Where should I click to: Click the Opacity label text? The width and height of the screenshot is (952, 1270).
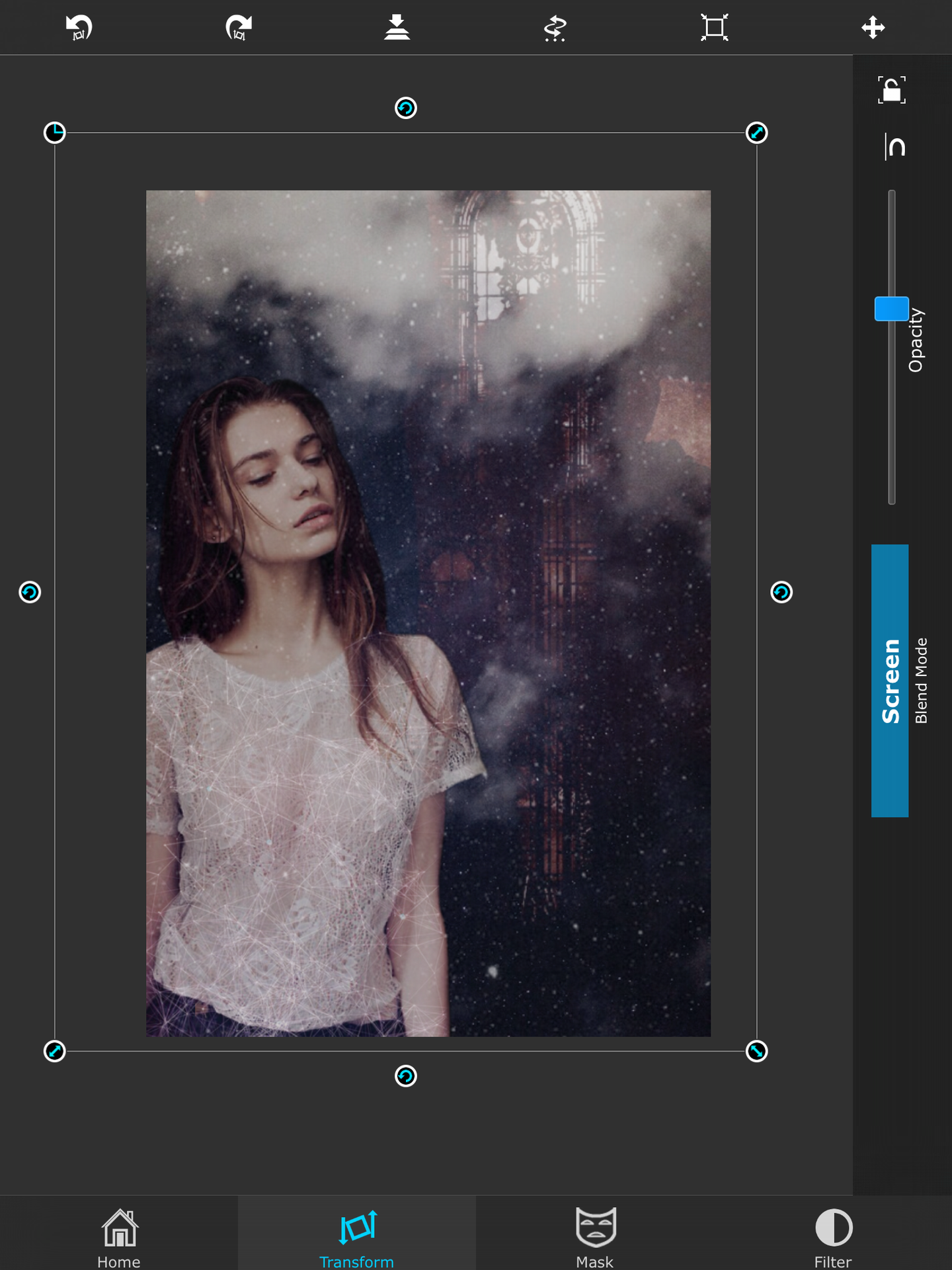(916, 340)
